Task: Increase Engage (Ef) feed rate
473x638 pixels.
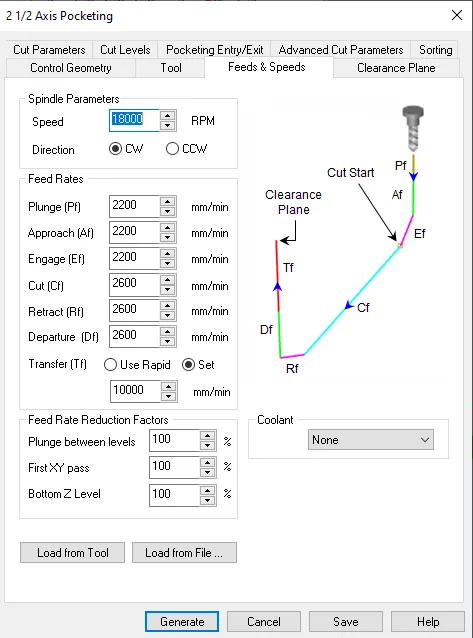Action: pos(168,253)
